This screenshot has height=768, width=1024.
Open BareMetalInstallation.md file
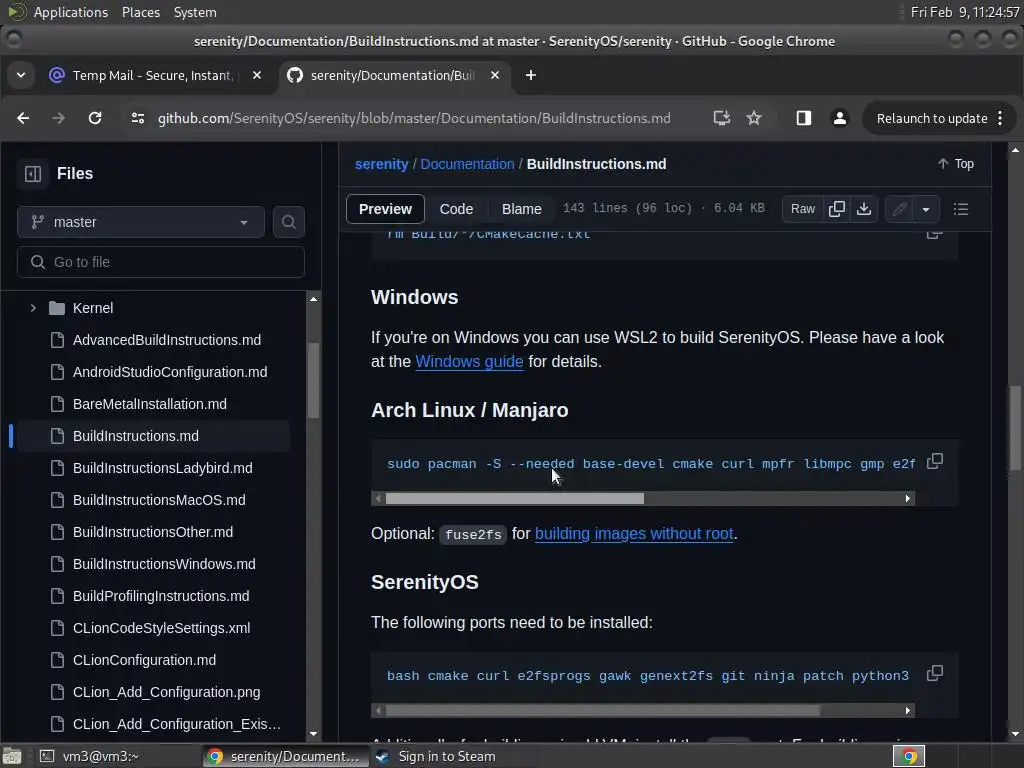150,404
